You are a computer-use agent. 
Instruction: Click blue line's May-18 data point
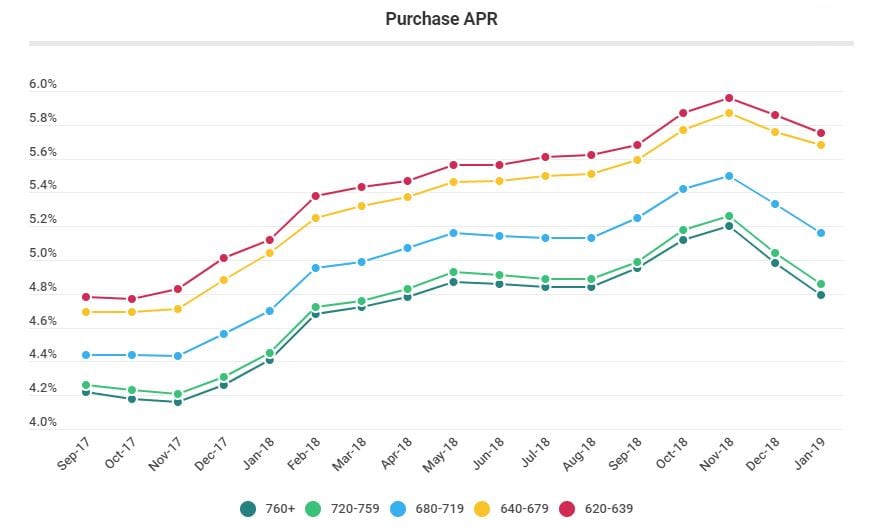(x=454, y=233)
